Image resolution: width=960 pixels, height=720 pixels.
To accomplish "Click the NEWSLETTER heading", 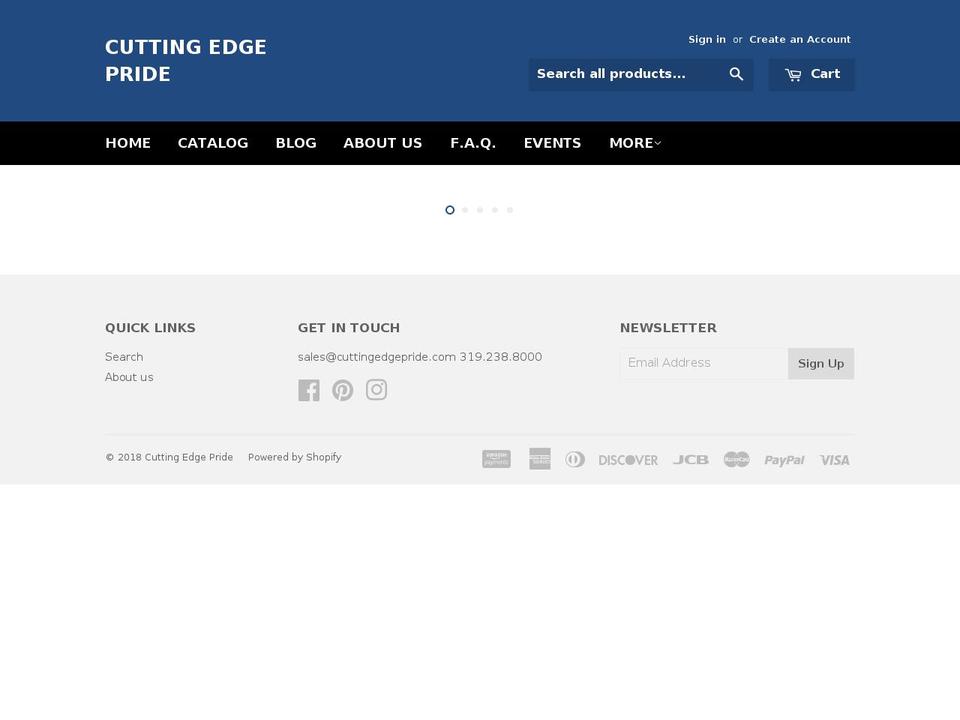I will tap(668, 328).
